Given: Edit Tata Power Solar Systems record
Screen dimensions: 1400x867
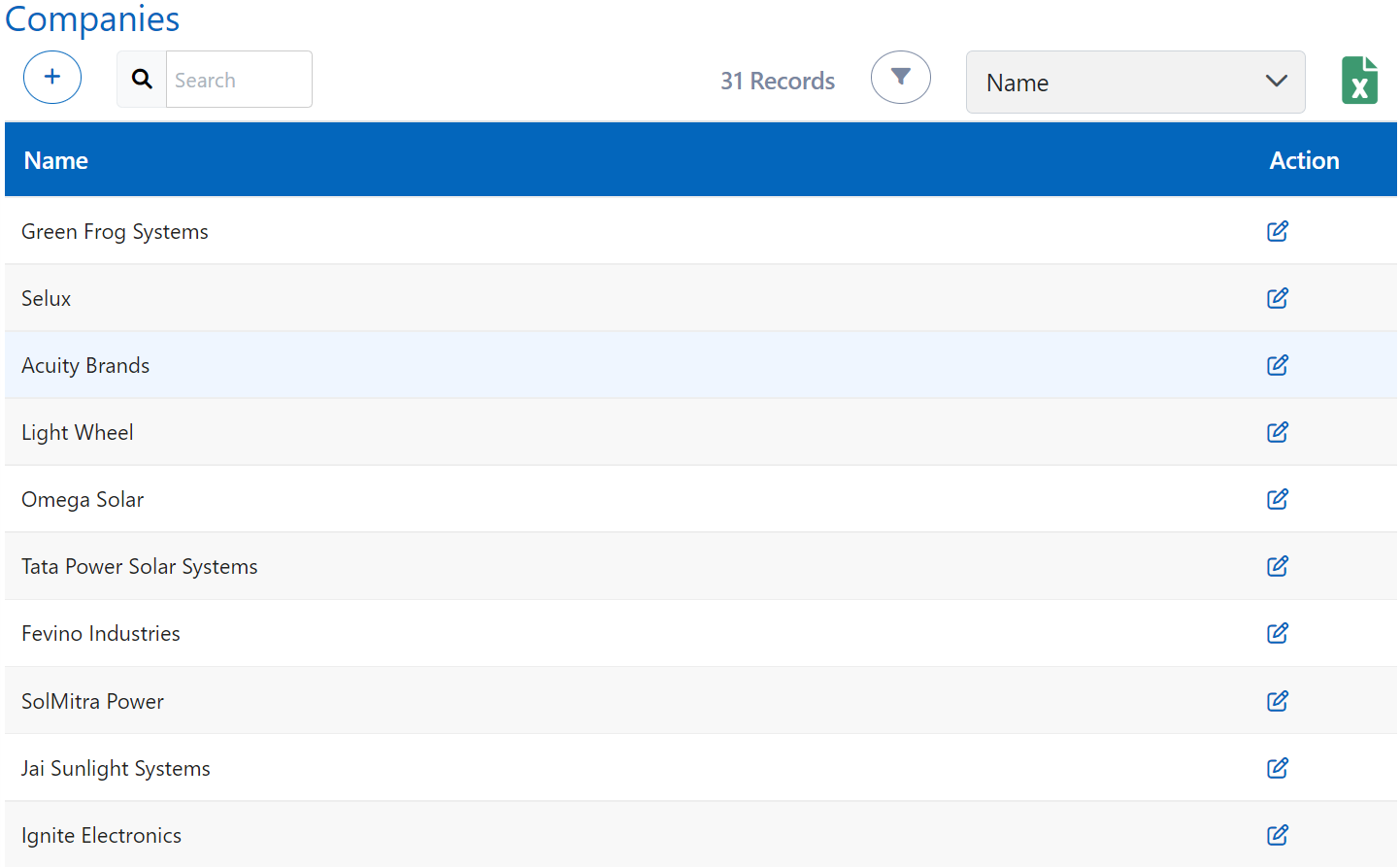Looking at the screenshot, I should click(1277, 567).
